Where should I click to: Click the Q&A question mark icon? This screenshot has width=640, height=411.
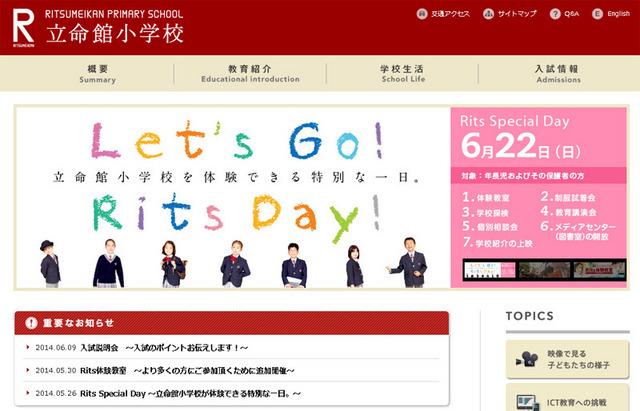coord(555,14)
